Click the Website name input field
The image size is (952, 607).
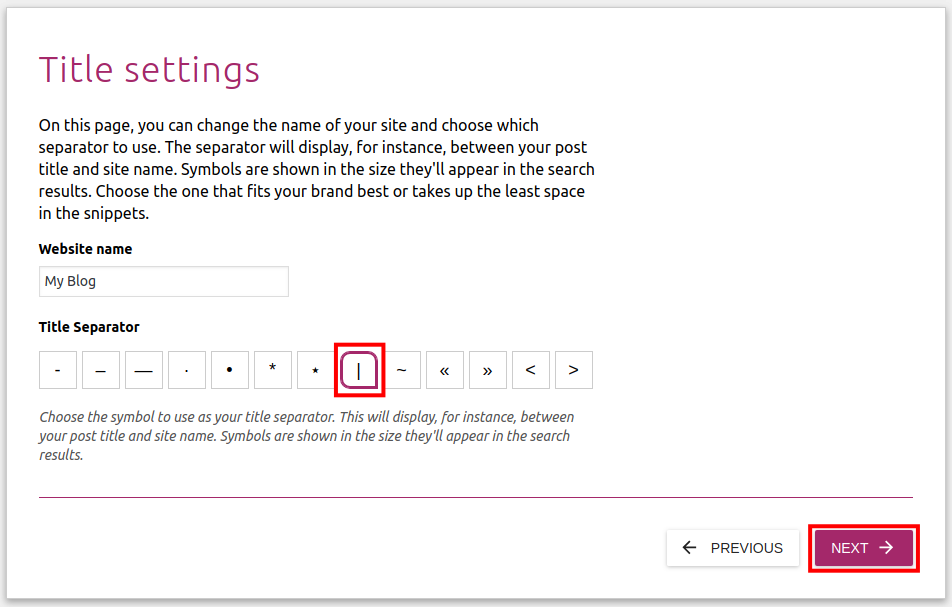click(164, 281)
